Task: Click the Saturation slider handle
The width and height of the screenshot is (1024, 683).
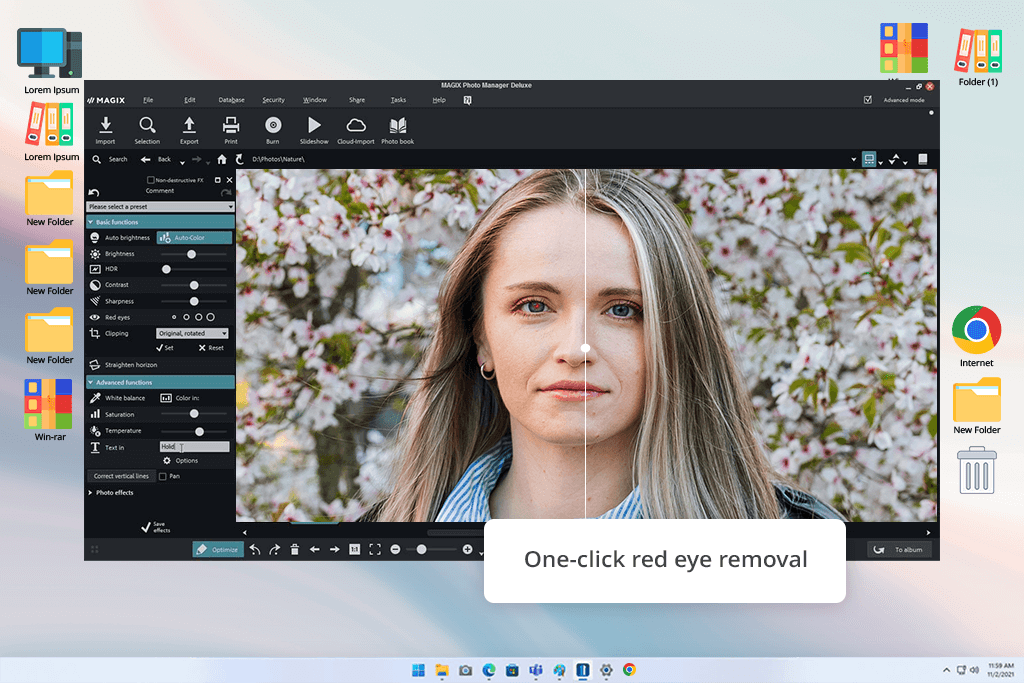Action: 194,414
